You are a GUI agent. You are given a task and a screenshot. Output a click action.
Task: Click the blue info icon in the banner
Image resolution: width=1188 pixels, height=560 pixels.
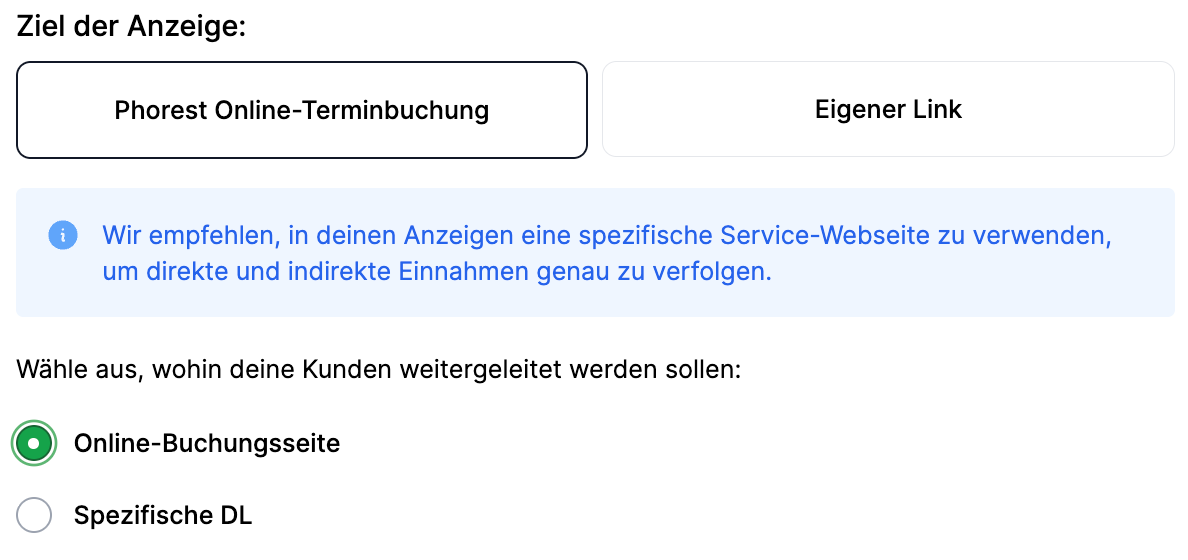(62, 236)
